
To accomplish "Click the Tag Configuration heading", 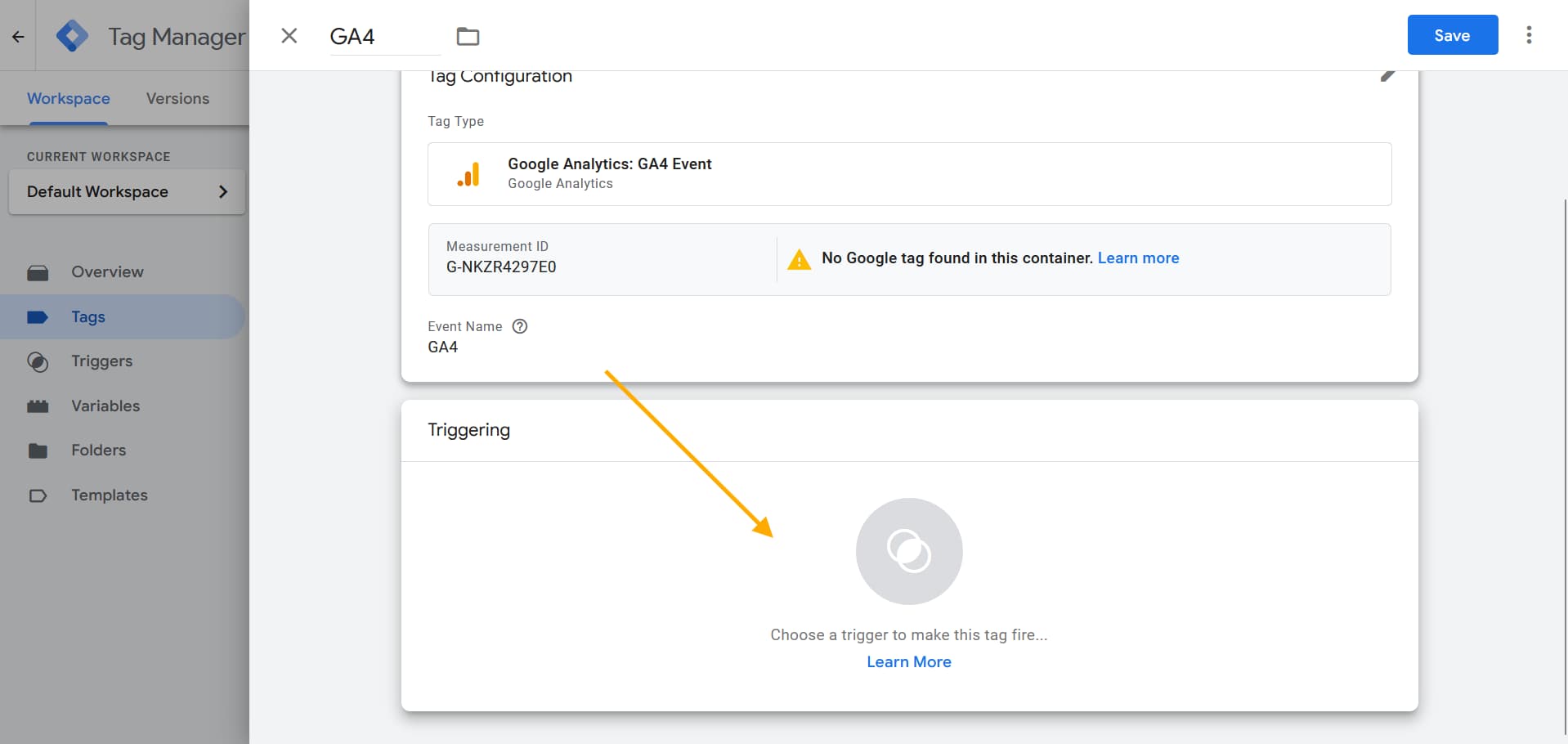I will 500,77.
